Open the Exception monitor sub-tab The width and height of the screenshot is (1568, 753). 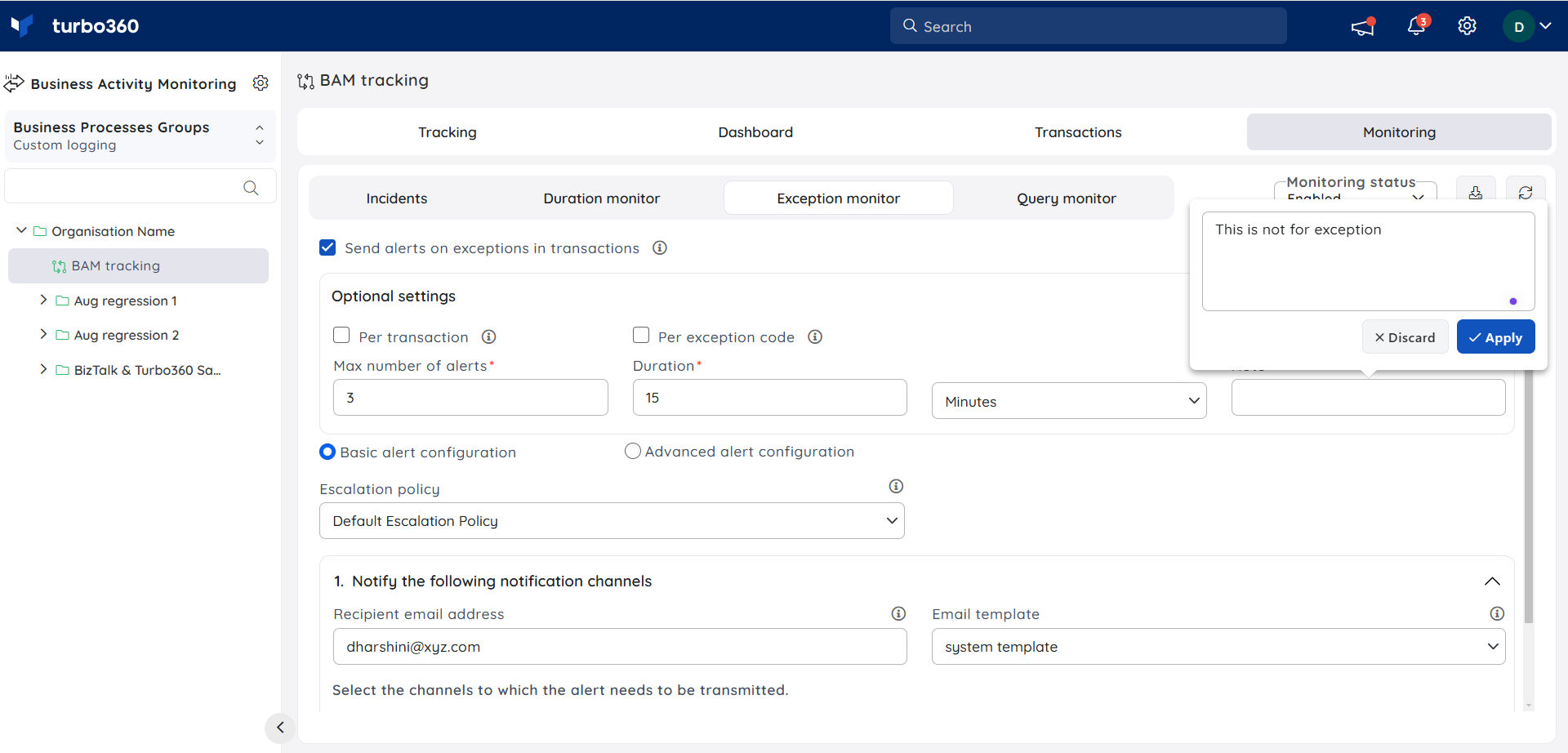coord(839,198)
